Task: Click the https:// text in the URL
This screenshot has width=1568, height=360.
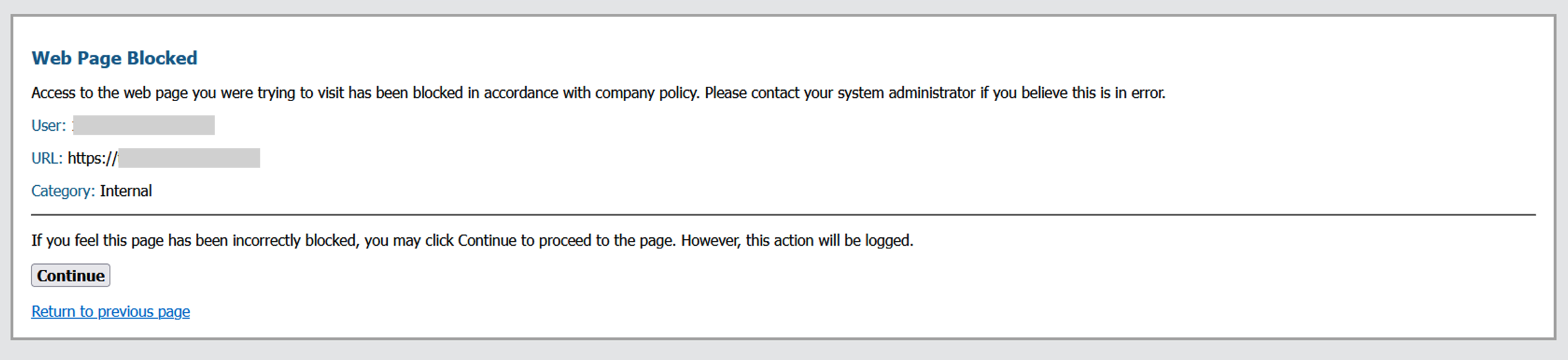Action: coord(92,158)
